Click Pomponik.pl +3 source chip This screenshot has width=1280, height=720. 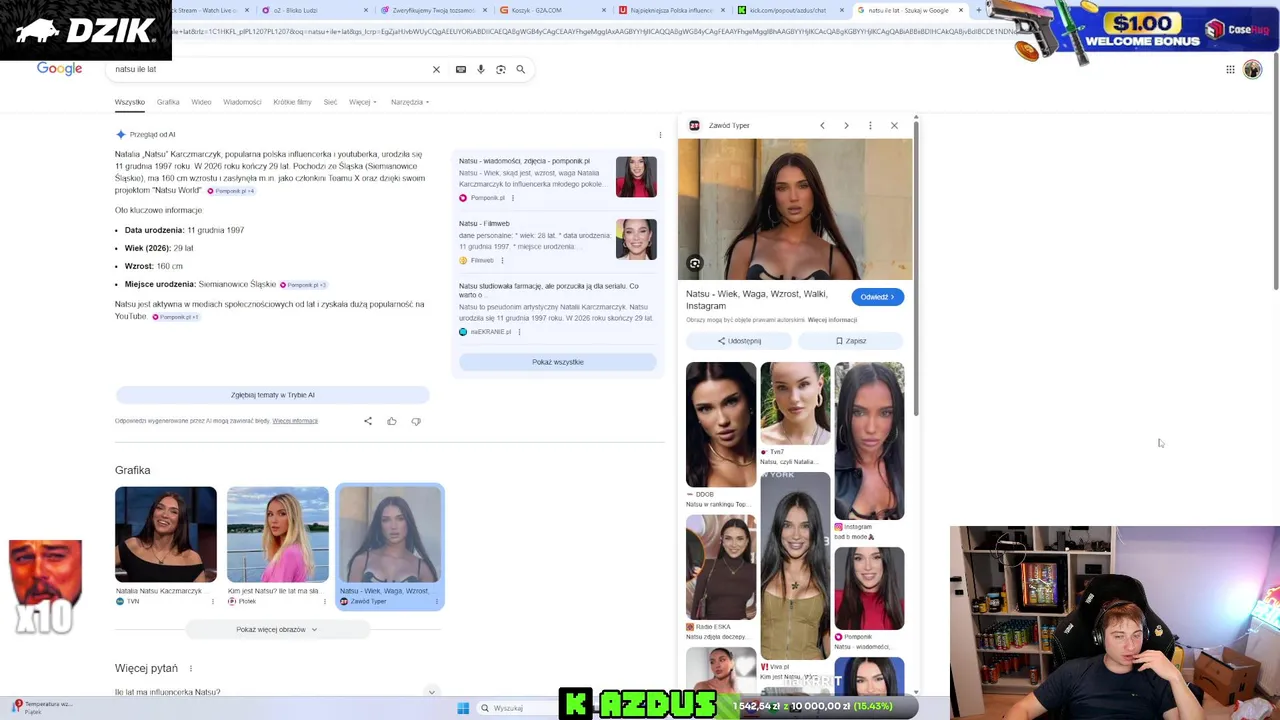pyautogui.click(x=303, y=285)
